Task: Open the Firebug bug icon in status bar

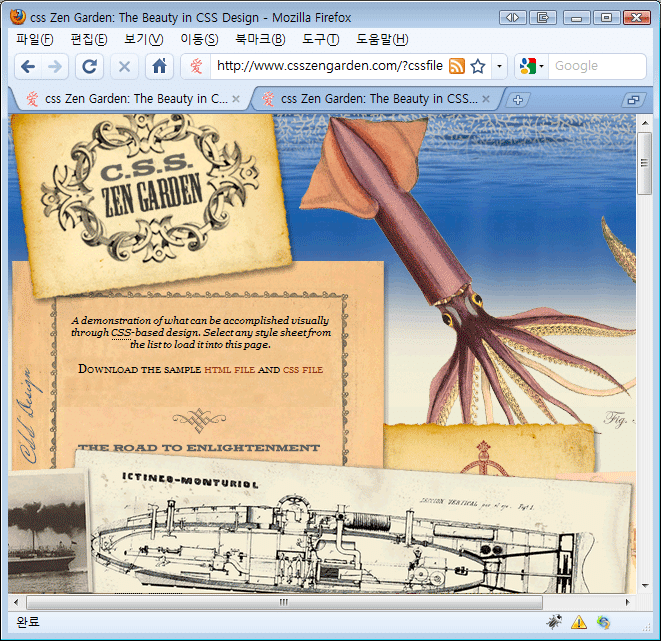Action: [554, 622]
